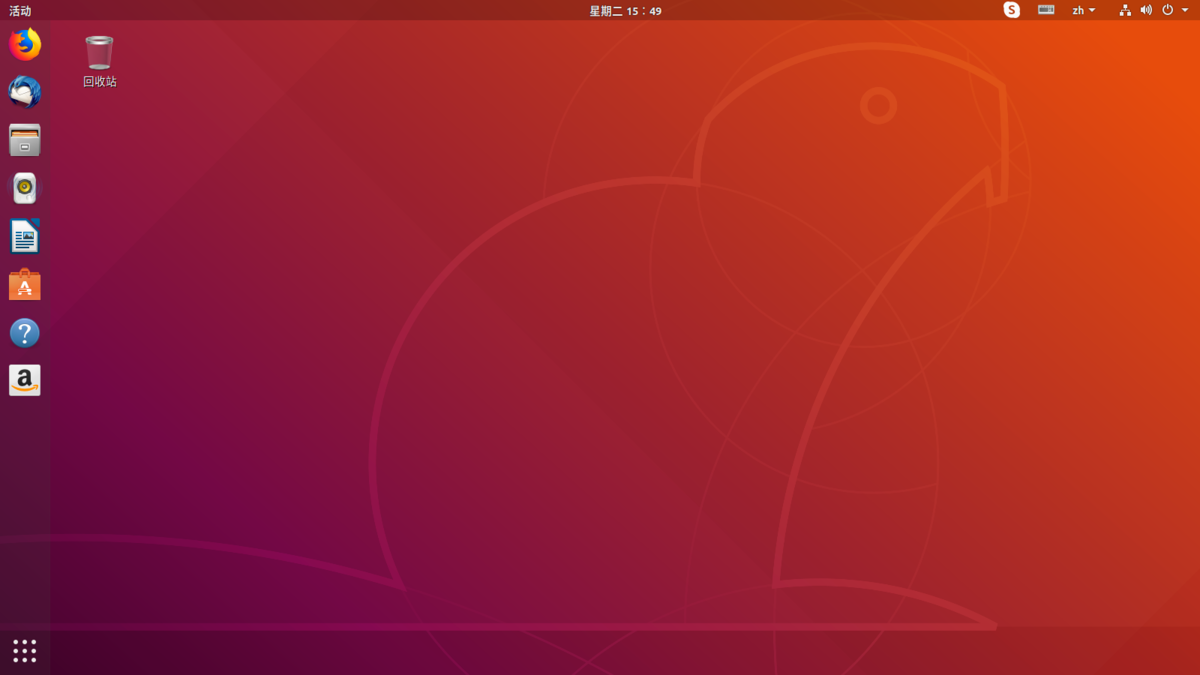Launch Rhythmbox music player
This screenshot has height=675, width=1200.
pos(24,188)
